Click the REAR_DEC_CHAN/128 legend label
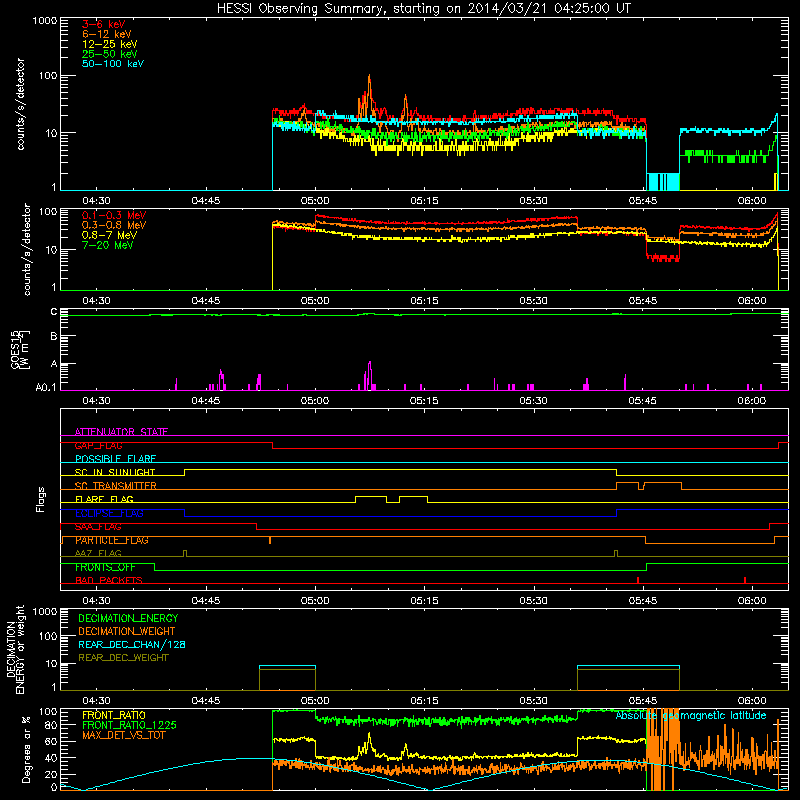The height and width of the screenshot is (800, 800). tap(132, 645)
